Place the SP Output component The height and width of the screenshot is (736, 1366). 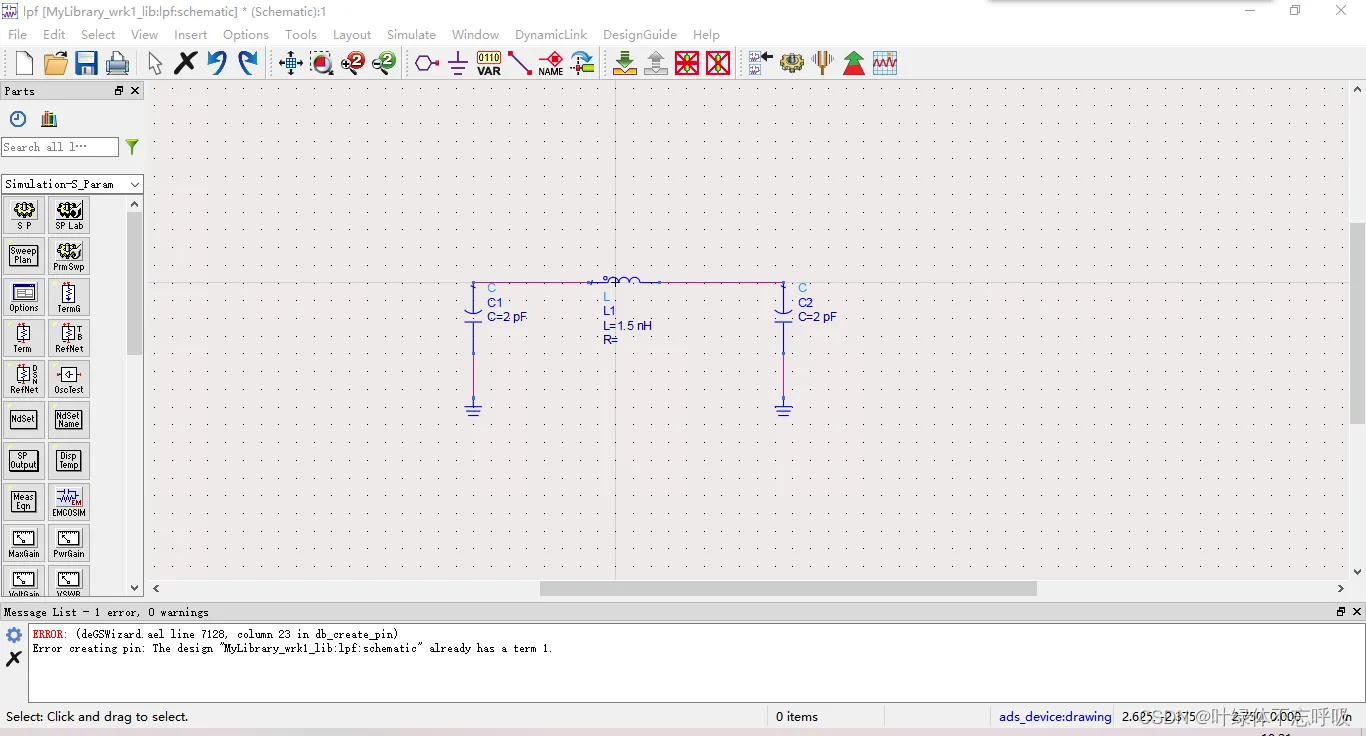click(24, 461)
